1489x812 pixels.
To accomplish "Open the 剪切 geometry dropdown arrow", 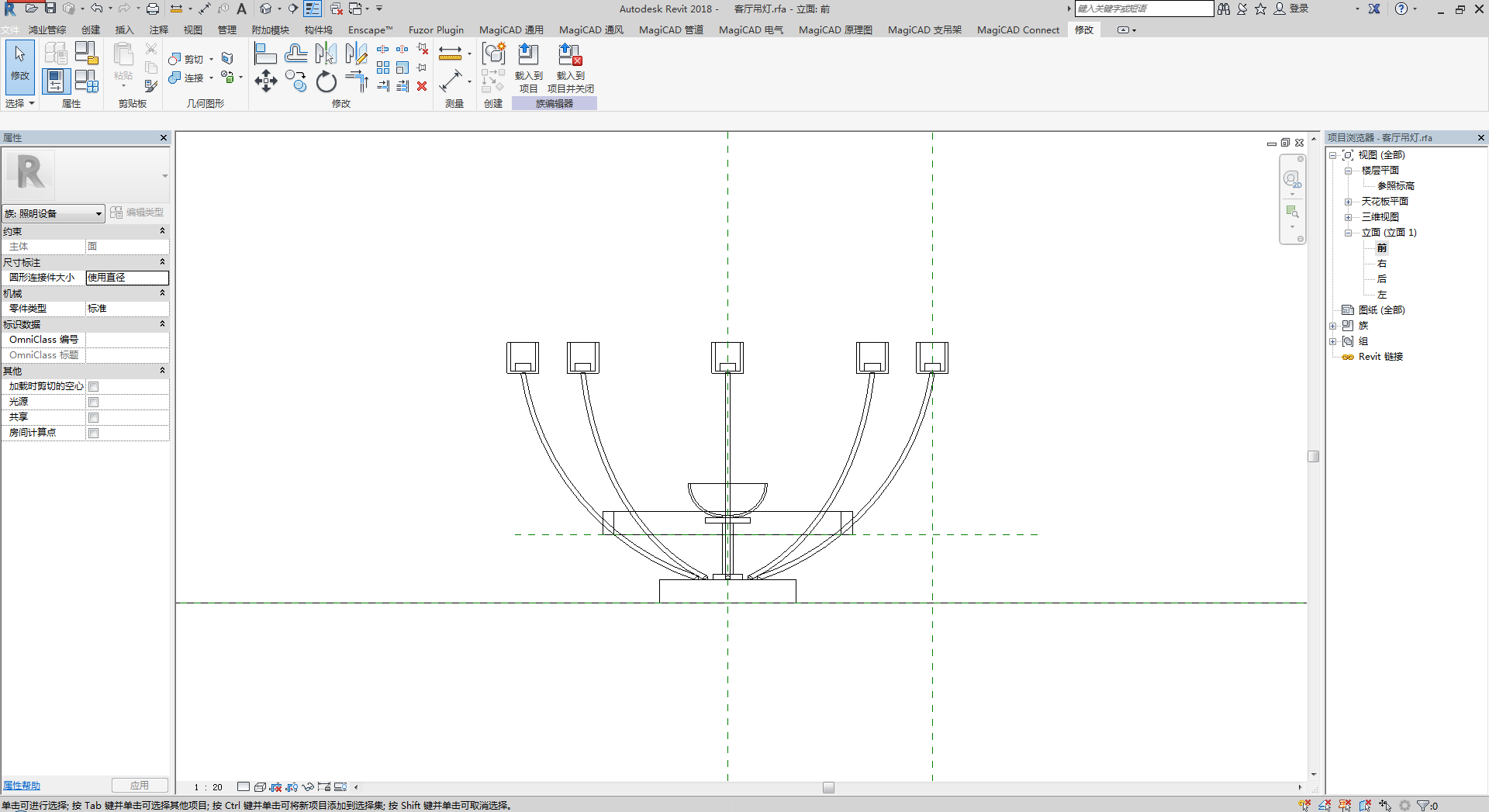I will click(x=211, y=59).
